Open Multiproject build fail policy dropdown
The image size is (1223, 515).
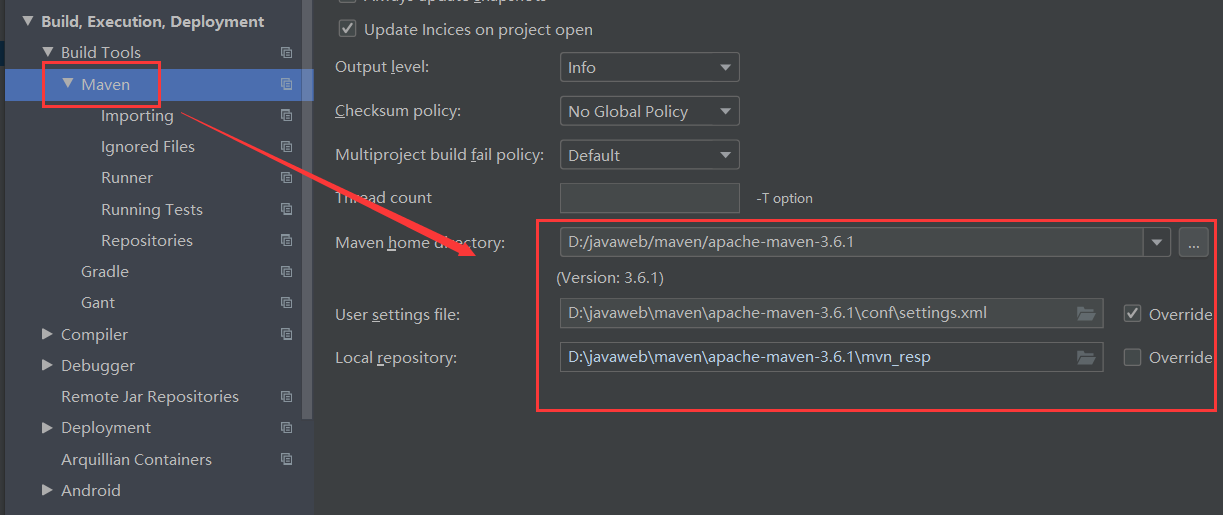(x=649, y=155)
